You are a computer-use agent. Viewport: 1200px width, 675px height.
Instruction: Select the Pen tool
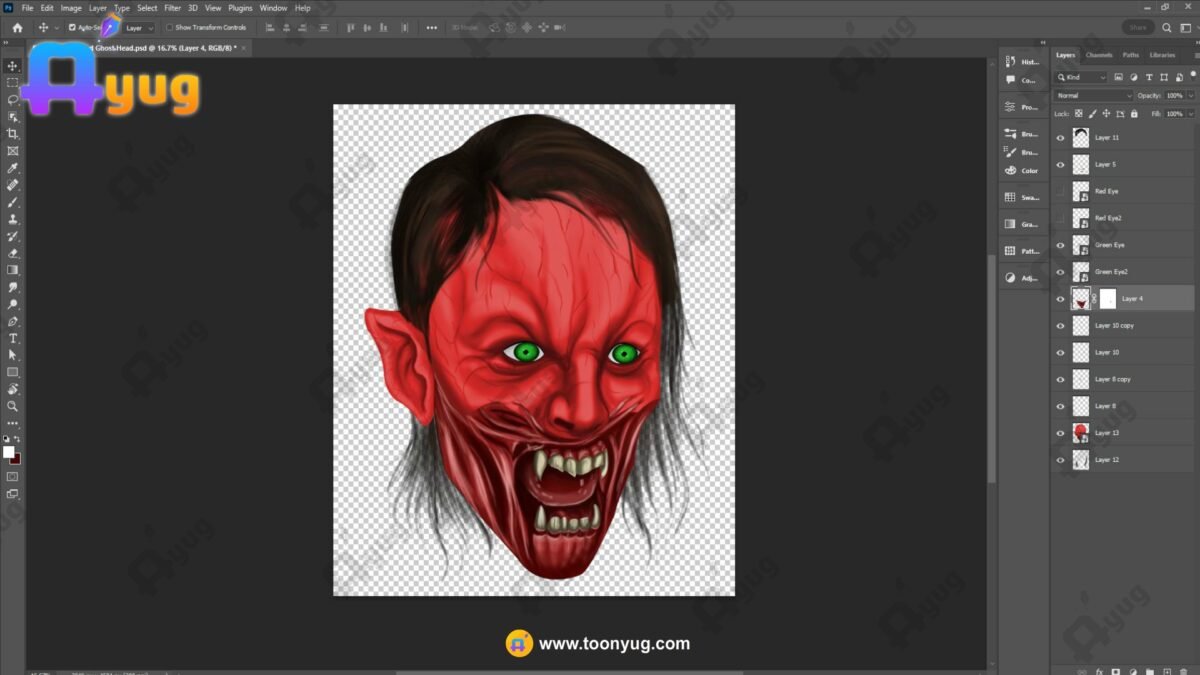(13, 321)
